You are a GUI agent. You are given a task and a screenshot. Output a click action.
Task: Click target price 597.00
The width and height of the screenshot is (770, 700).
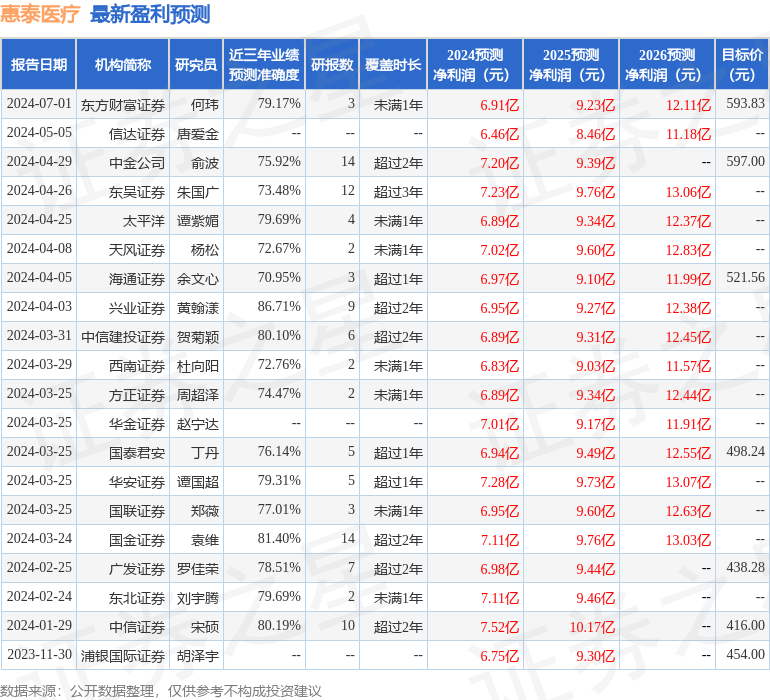(x=745, y=161)
